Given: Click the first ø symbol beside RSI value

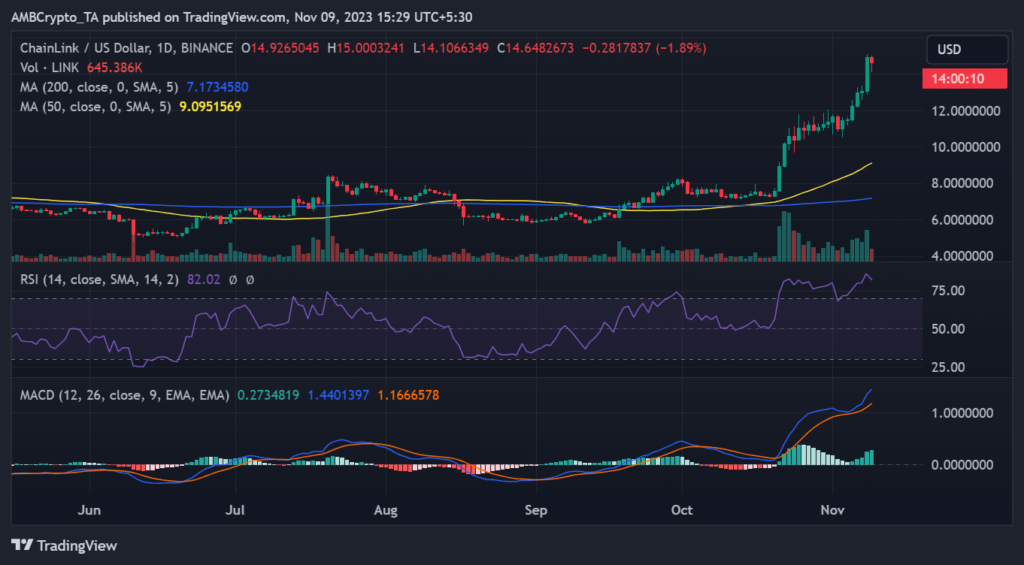Looking at the screenshot, I should pyautogui.click(x=233, y=280).
